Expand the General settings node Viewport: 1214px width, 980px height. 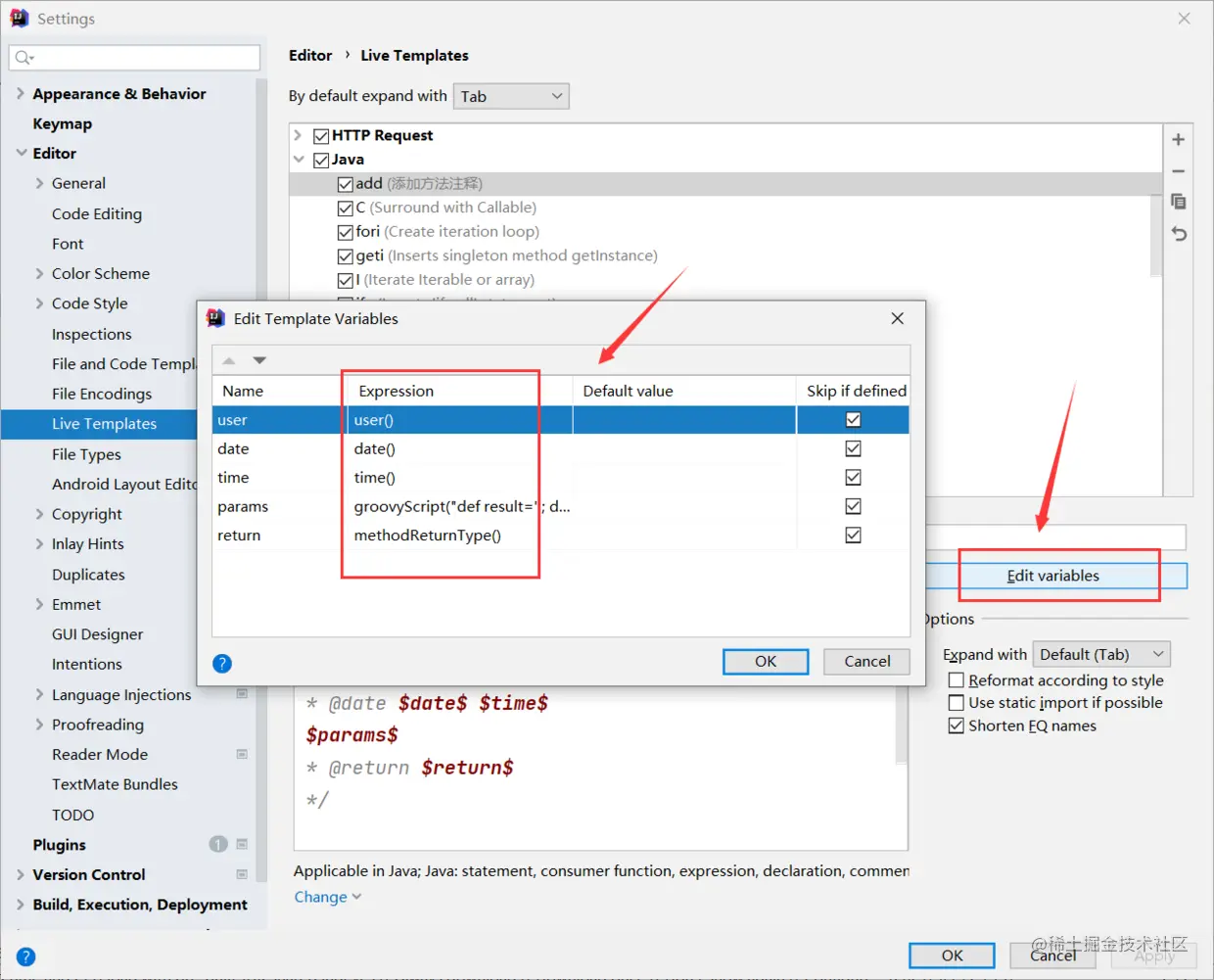pyautogui.click(x=39, y=183)
